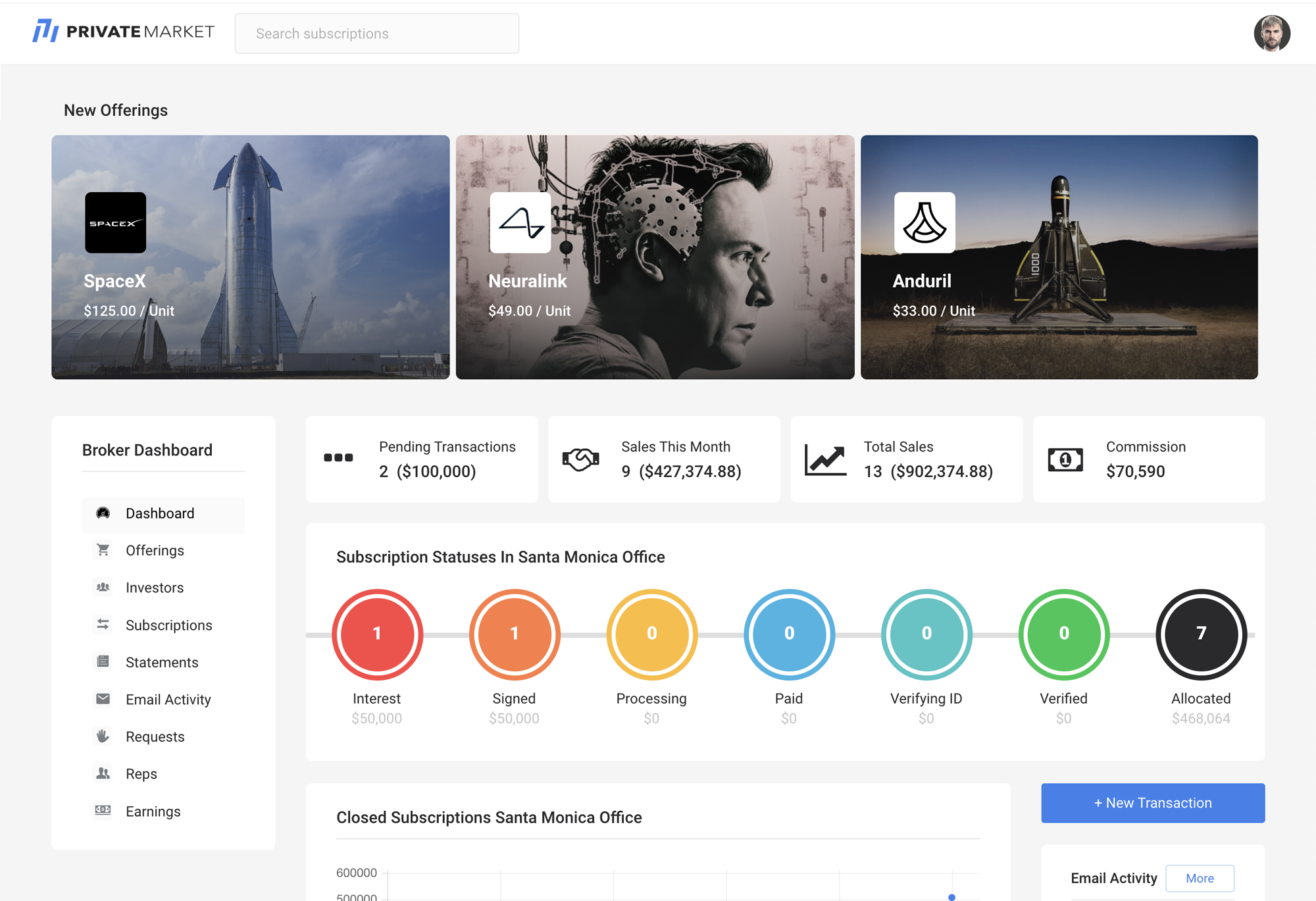Screen dimensions: 1316x901
Task: Select the teal Verifying ID status circle
Action: click(926, 634)
